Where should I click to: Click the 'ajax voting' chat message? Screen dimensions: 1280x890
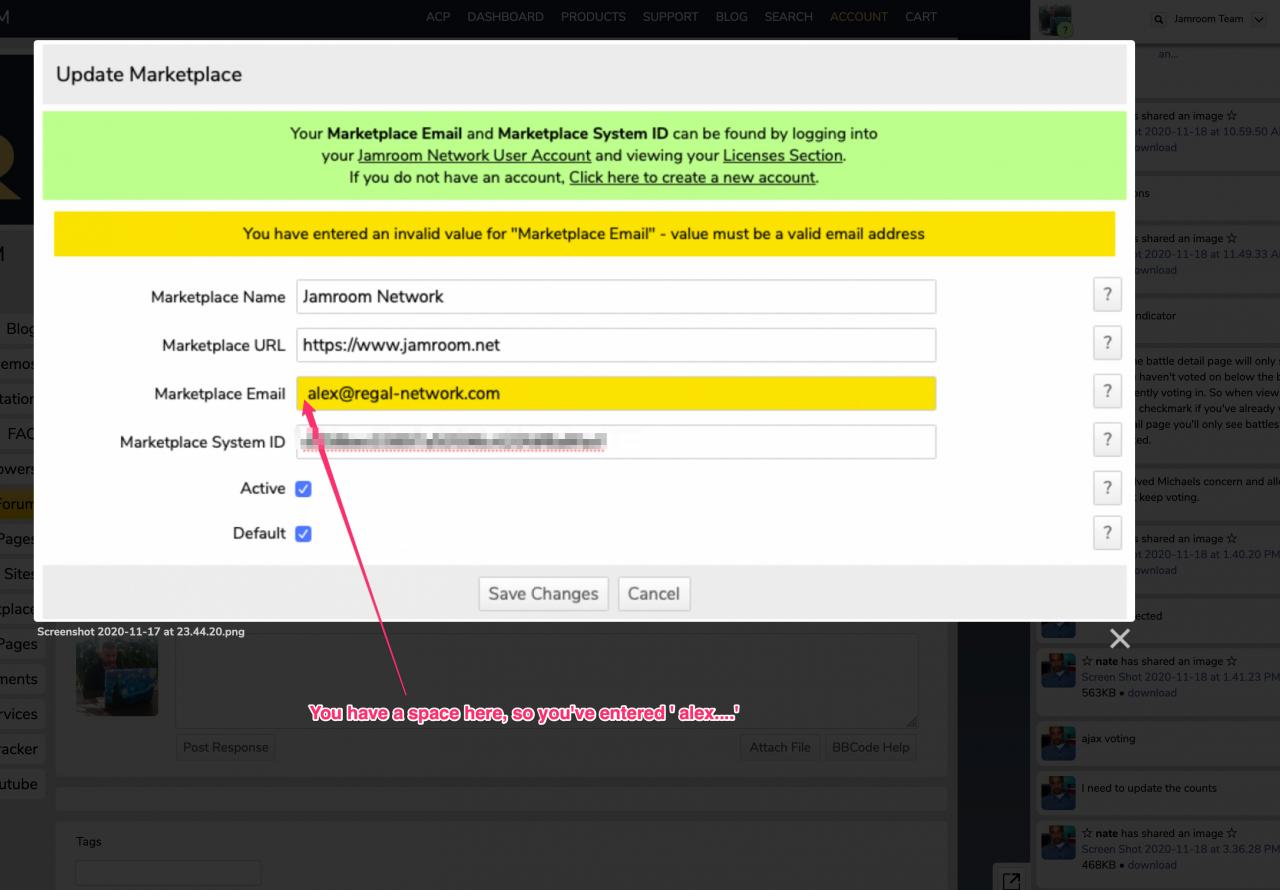point(1108,739)
